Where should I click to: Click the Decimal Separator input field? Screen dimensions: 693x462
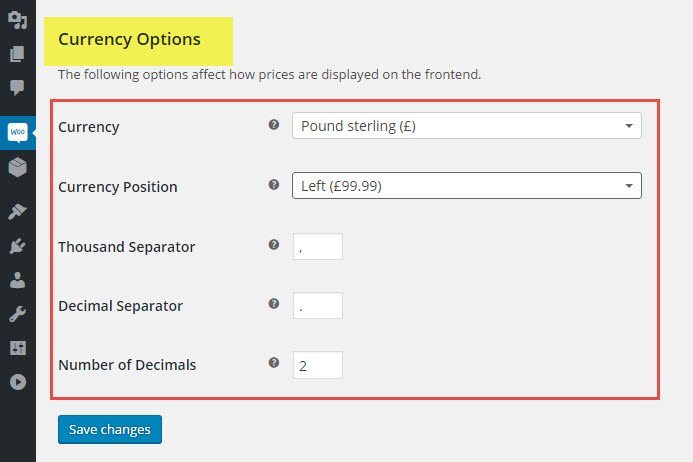(x=318, y=305)
